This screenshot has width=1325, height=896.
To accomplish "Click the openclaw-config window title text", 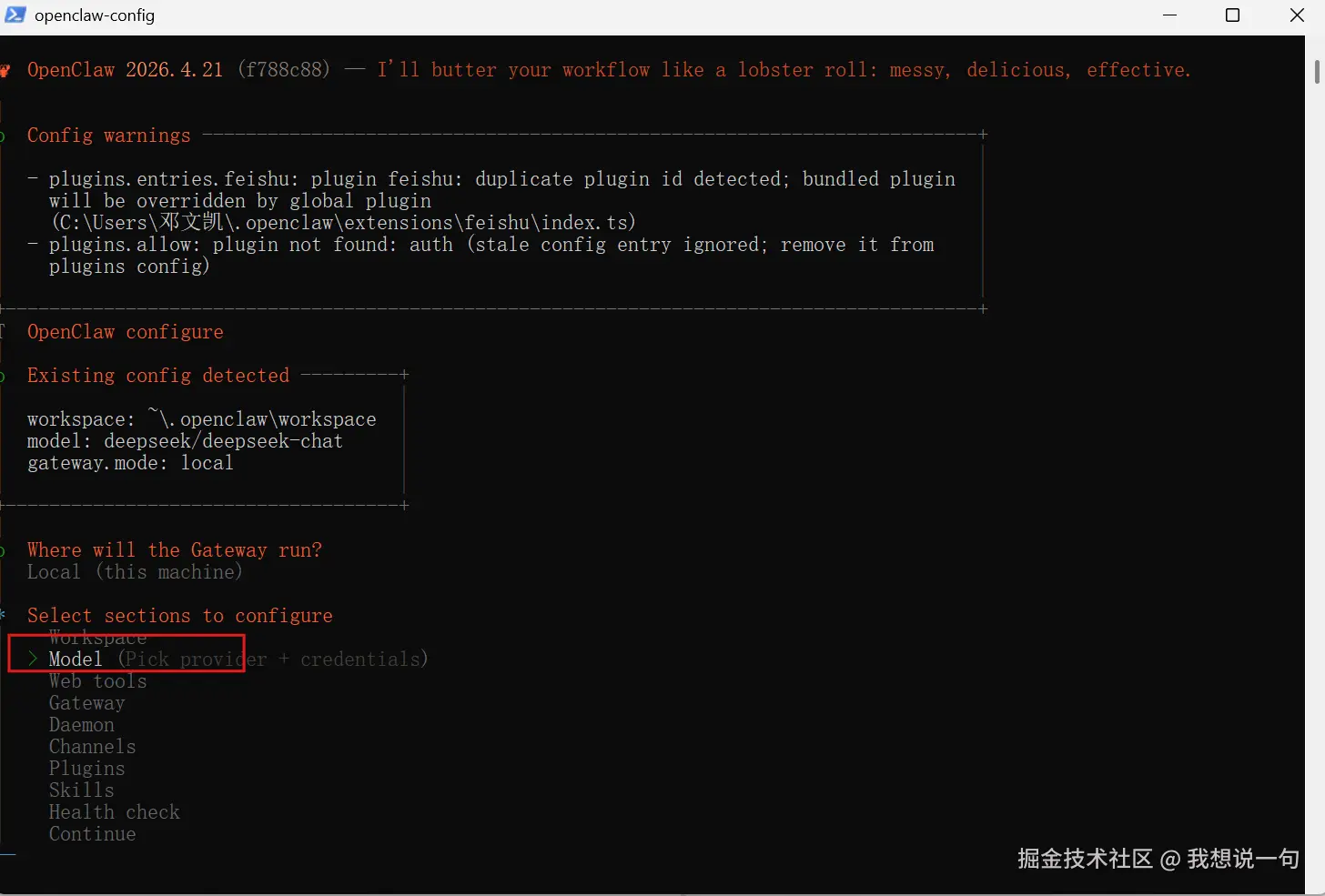I will pyautogui.click(x=95, y=15).
